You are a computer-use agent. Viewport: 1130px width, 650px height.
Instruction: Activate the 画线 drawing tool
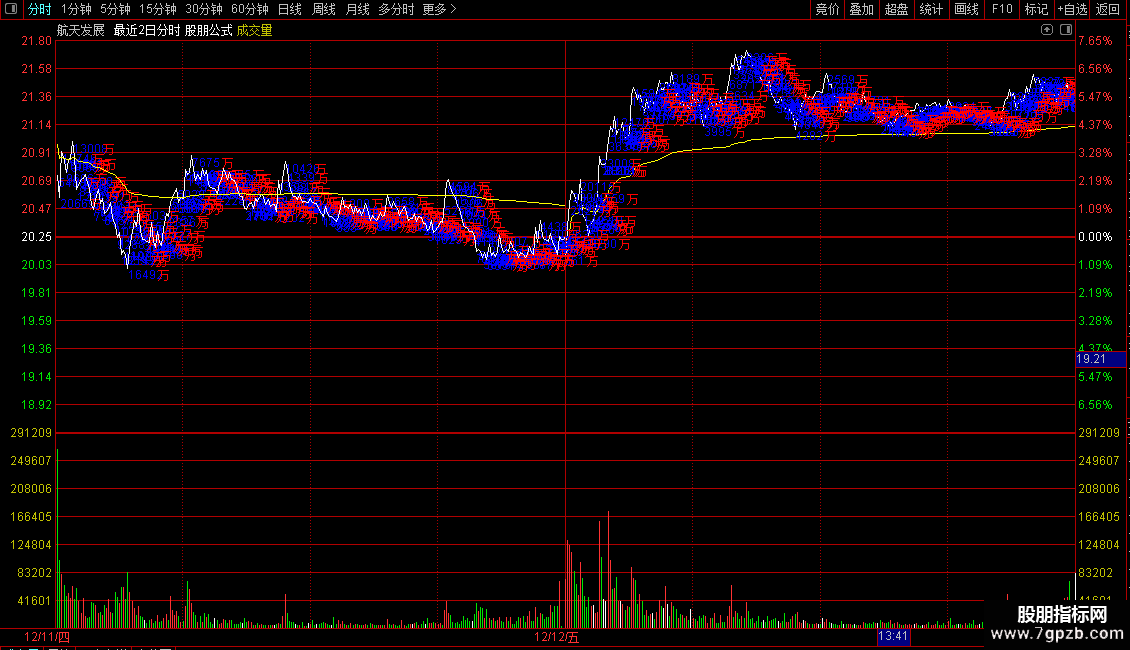(x=966, y=9)
